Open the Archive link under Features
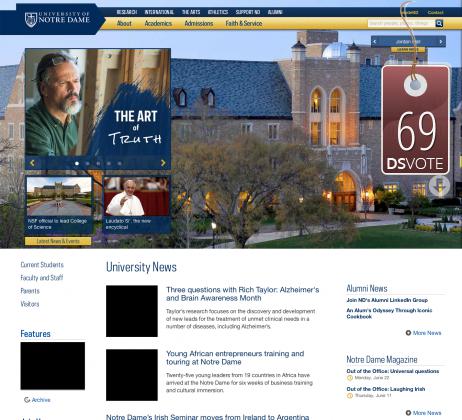Image resolution: width=462 pixels, height=420 pixels. 41,400
